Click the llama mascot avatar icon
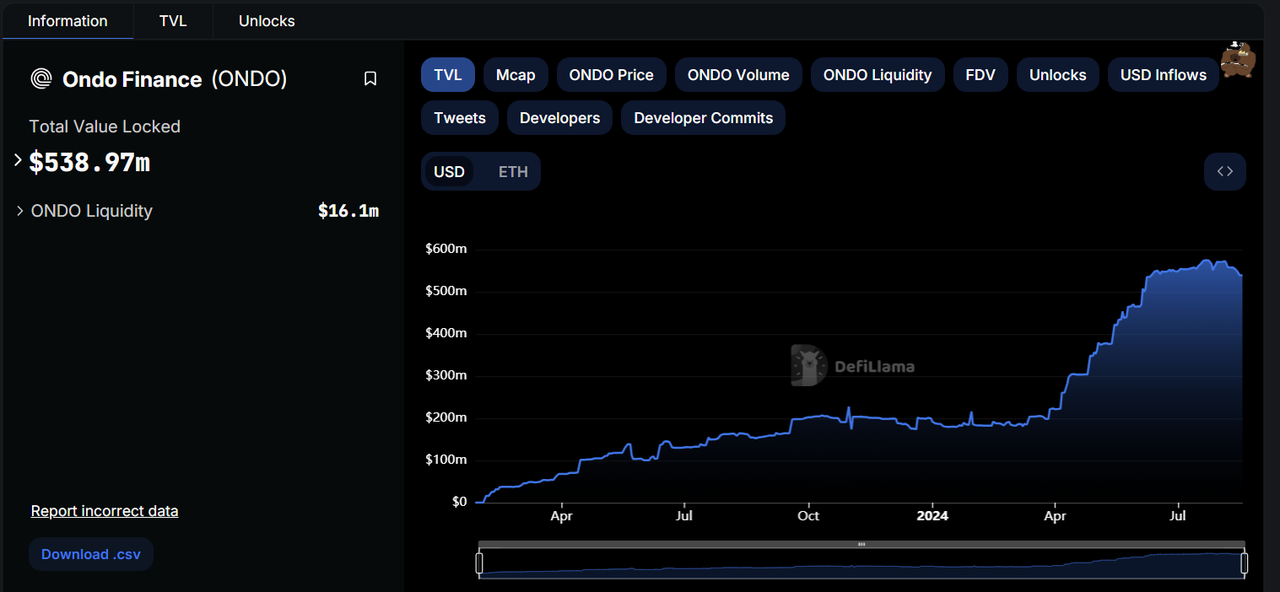1280x592 pixels. pyautogui.click(x=1239, y=60)
